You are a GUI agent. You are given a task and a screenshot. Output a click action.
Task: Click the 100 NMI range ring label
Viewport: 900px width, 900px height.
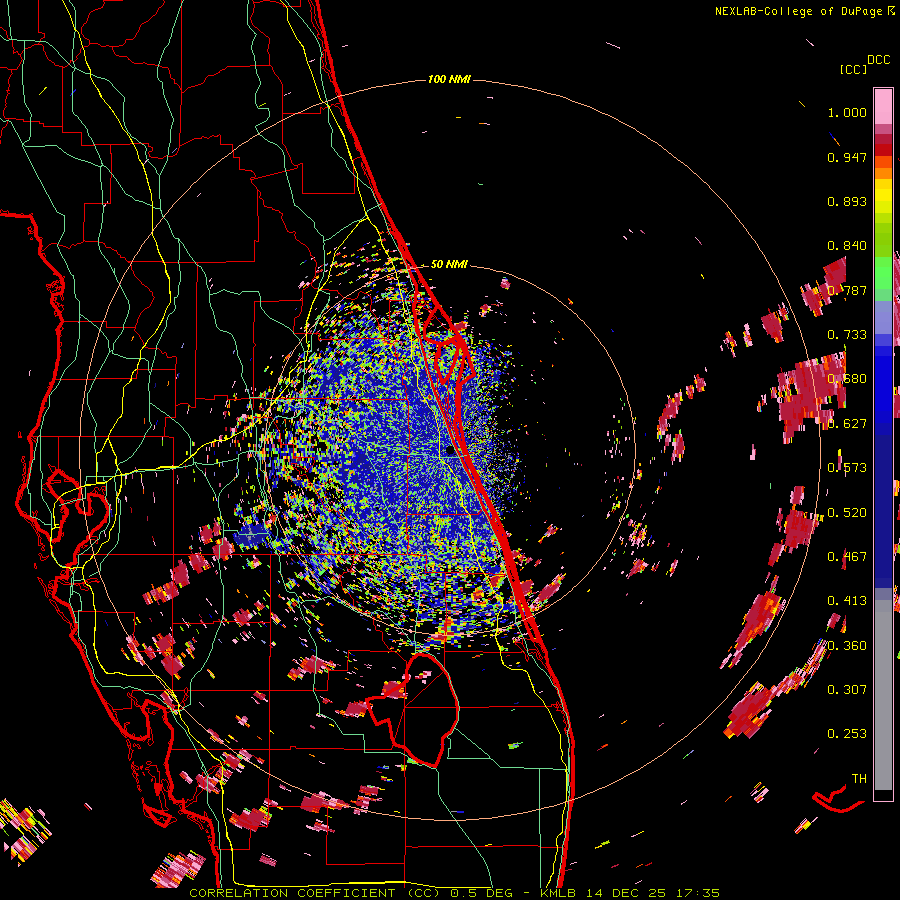click(449, 79)
